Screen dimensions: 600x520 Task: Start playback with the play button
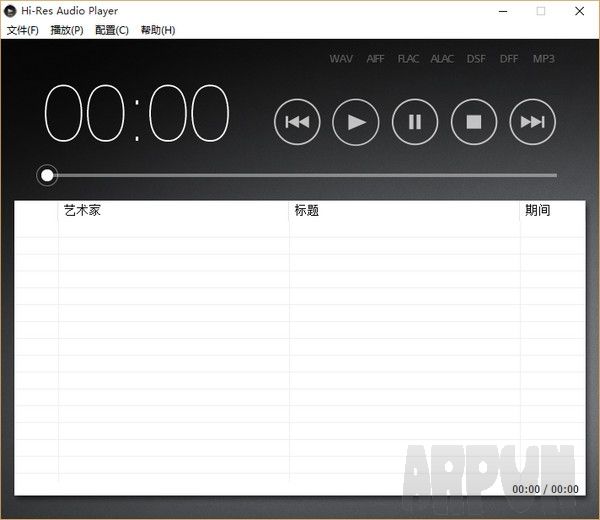click(x=356, y=122)
